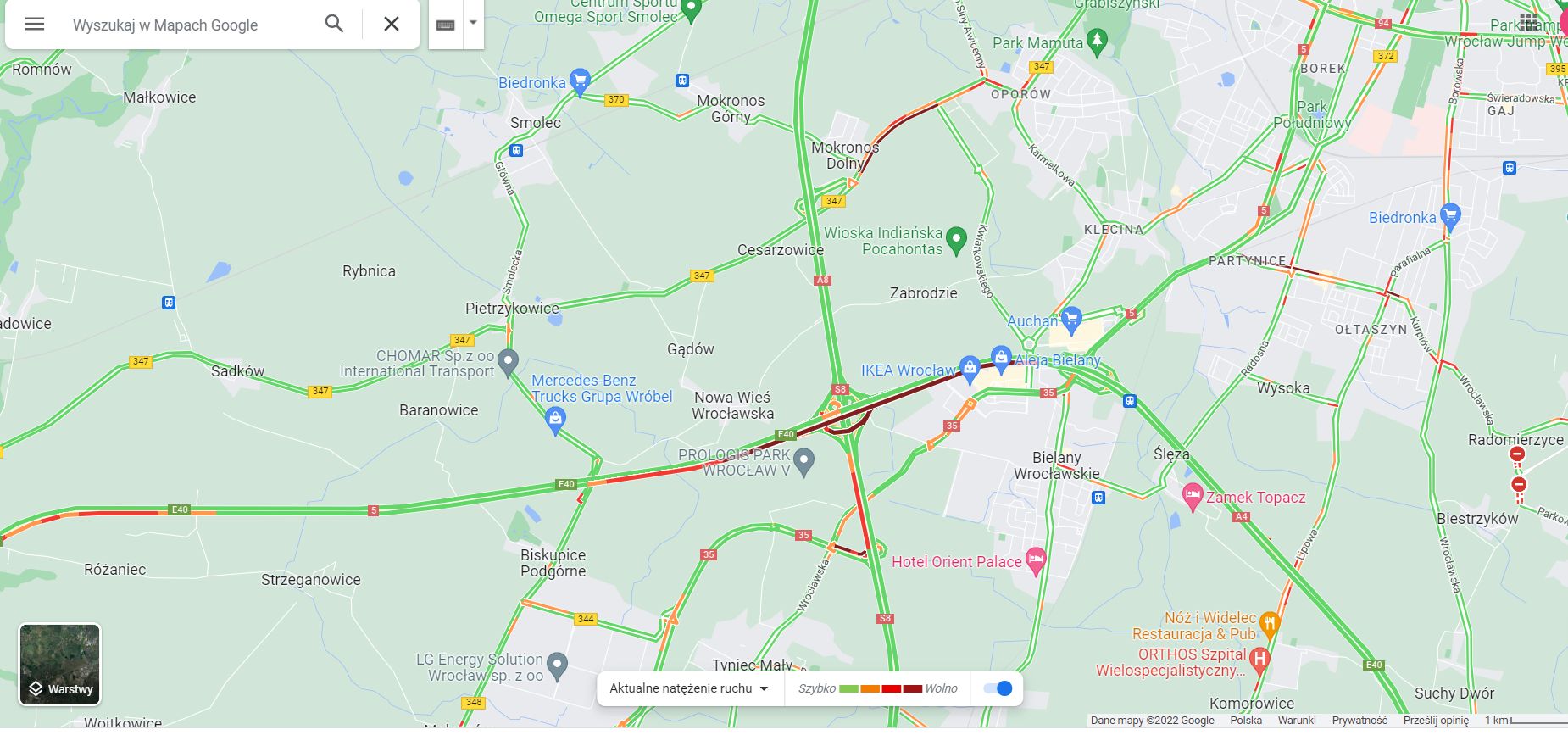Click the Park Mamuta tree marker
The width and height of the screenshot is (1568, 735).
click(x=1097, y=41)
